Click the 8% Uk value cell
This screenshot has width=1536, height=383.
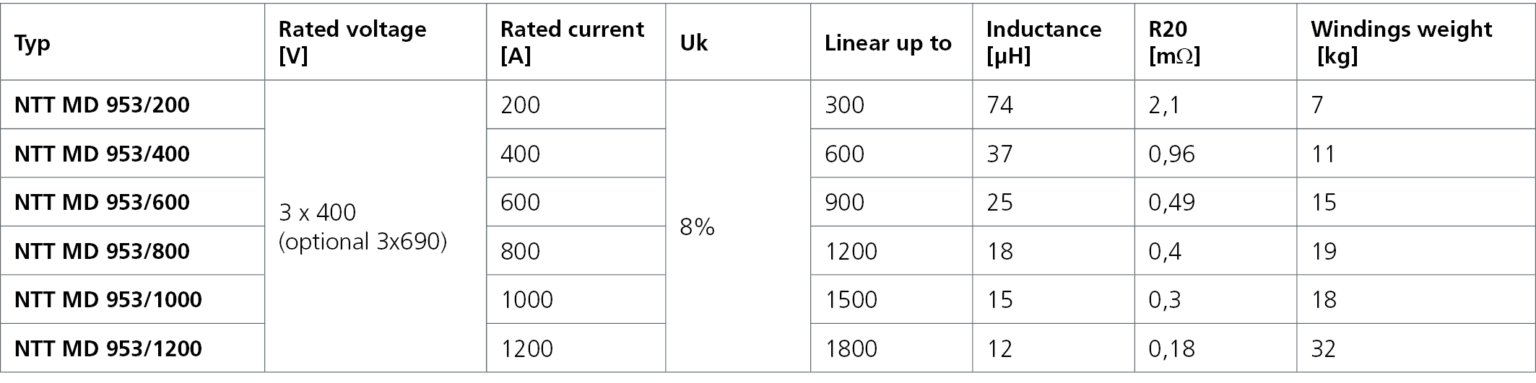point(696,227)
